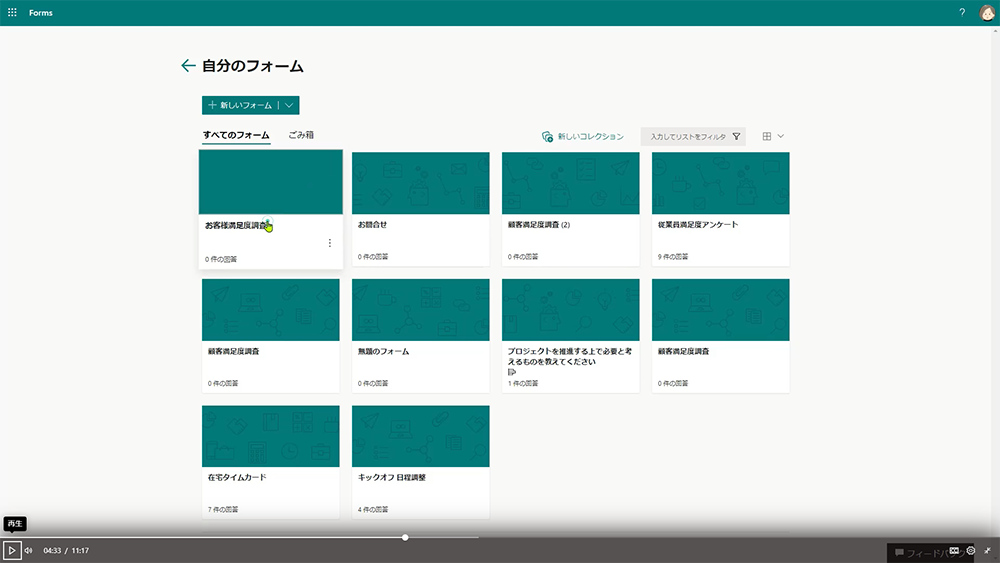The width and height of the screenshot is (1000, 563).
Task: Open the 顧客満足度調査 (2) form card
Action: (571, 209)
